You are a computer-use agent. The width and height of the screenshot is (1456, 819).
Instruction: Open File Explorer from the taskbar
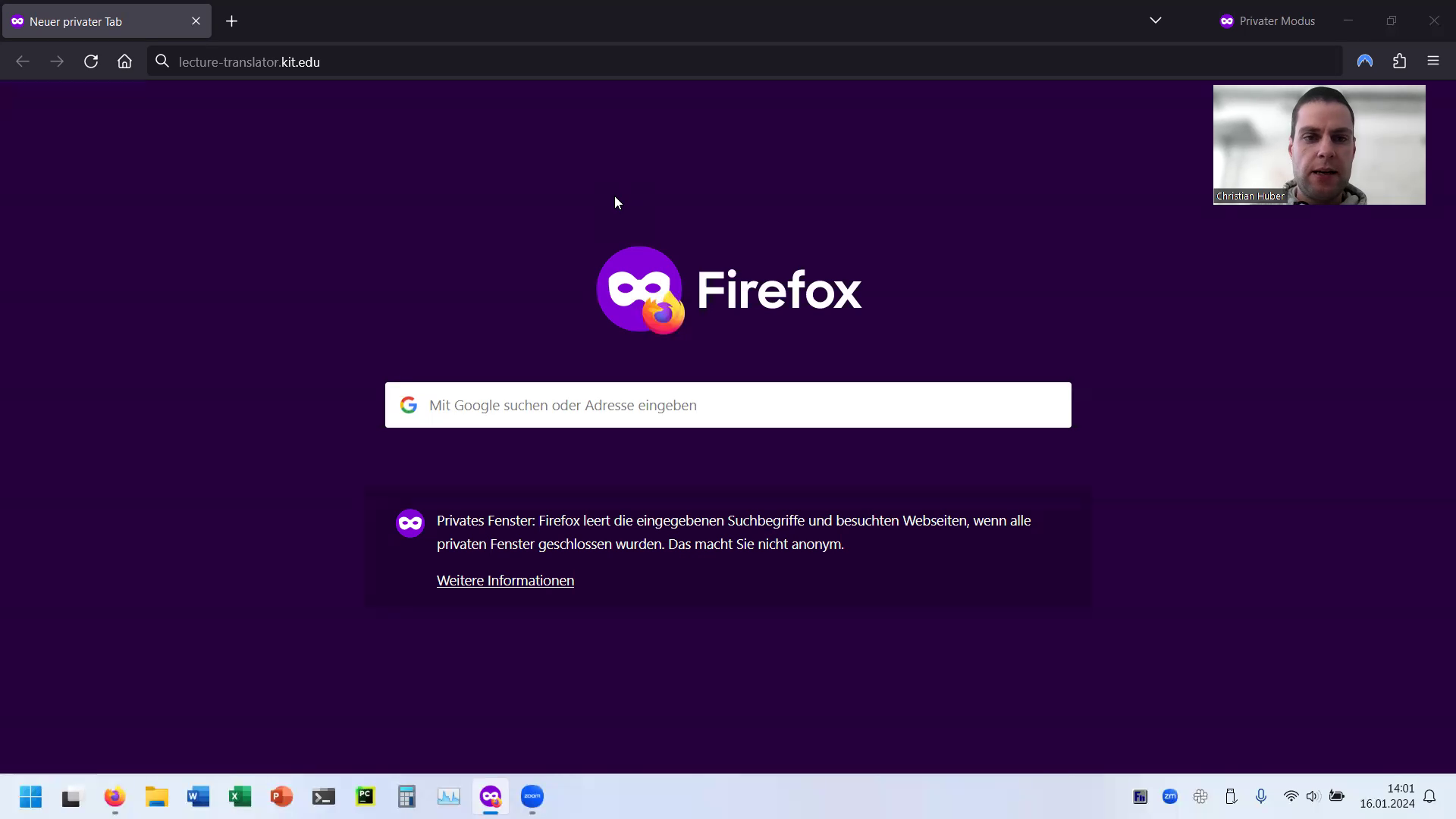tap(157, 797)
